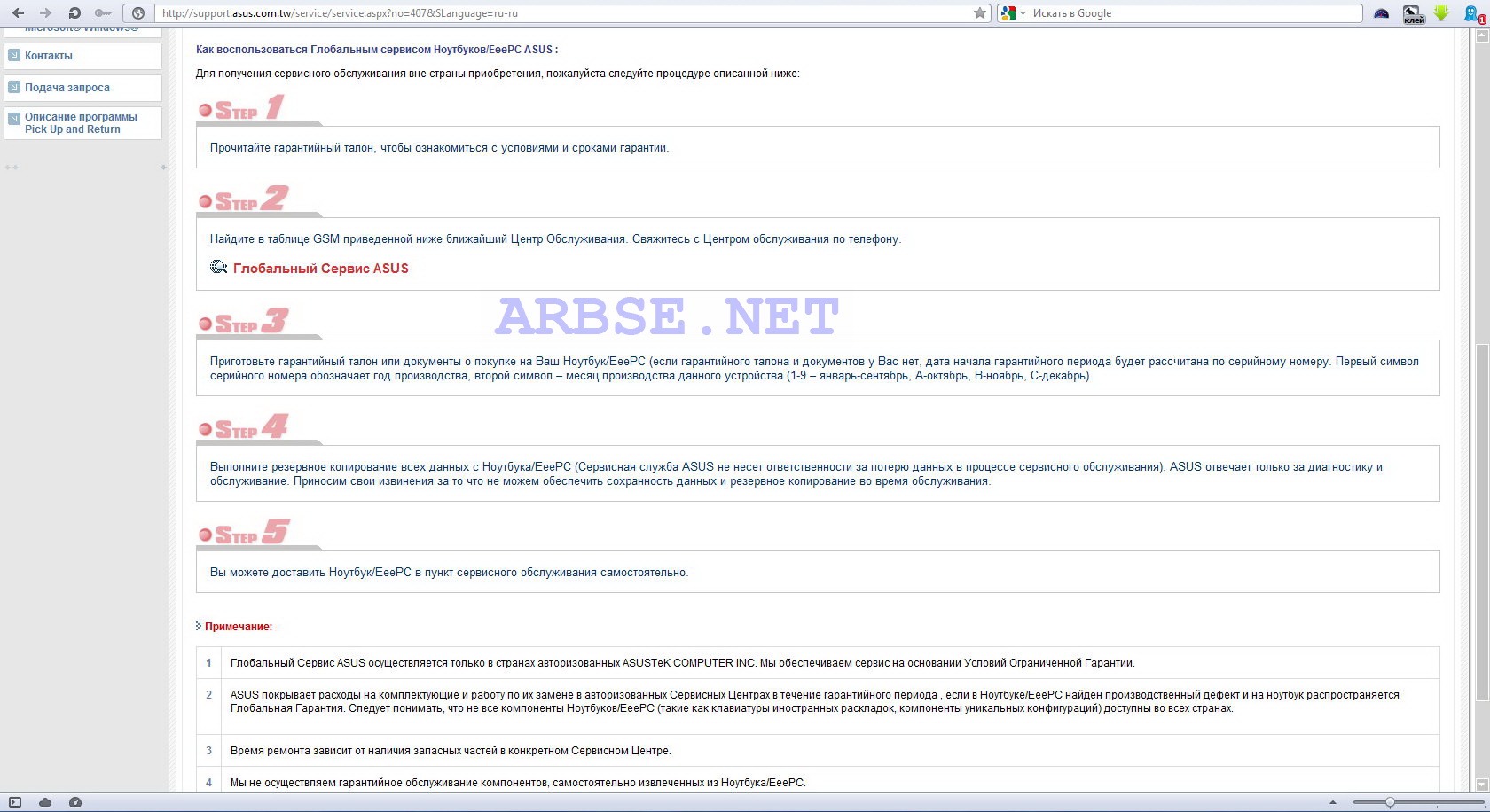This screenshot has width=1490, height=812.
Task: Click the page scrollbar down arrow
Action: tap(1481, 785)
